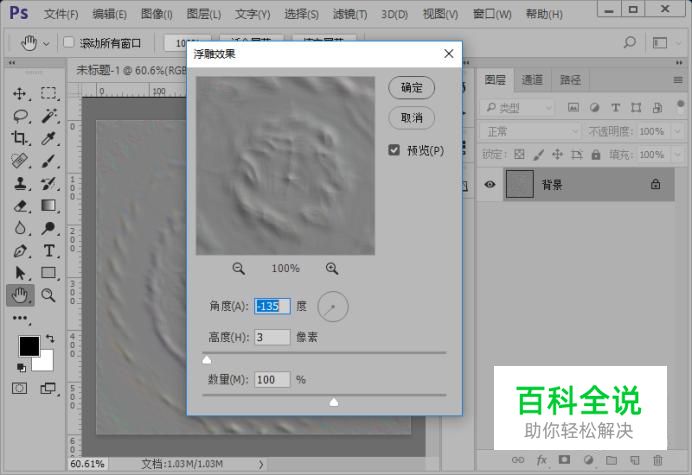
Task: Select the Crop tool
Action: pyautogui.click(x=20, y=138)
